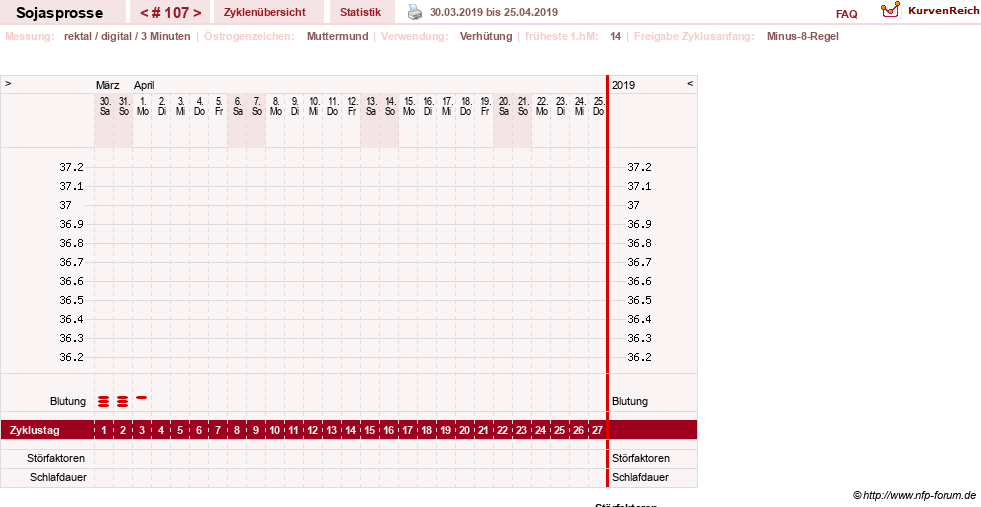Click cycle day 5 in Zyklustag row

180,430
